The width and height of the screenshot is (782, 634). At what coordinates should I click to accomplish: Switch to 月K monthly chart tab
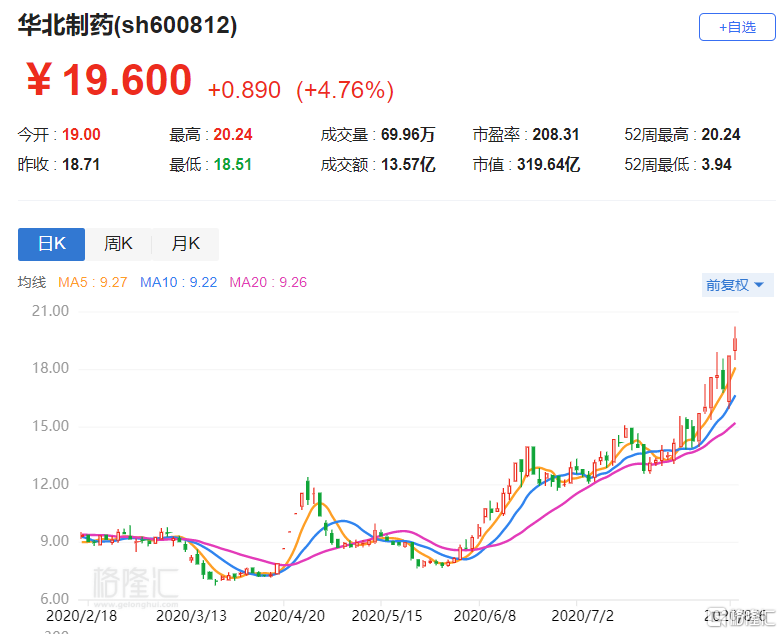pyautogui.click(x=186, y=244)
